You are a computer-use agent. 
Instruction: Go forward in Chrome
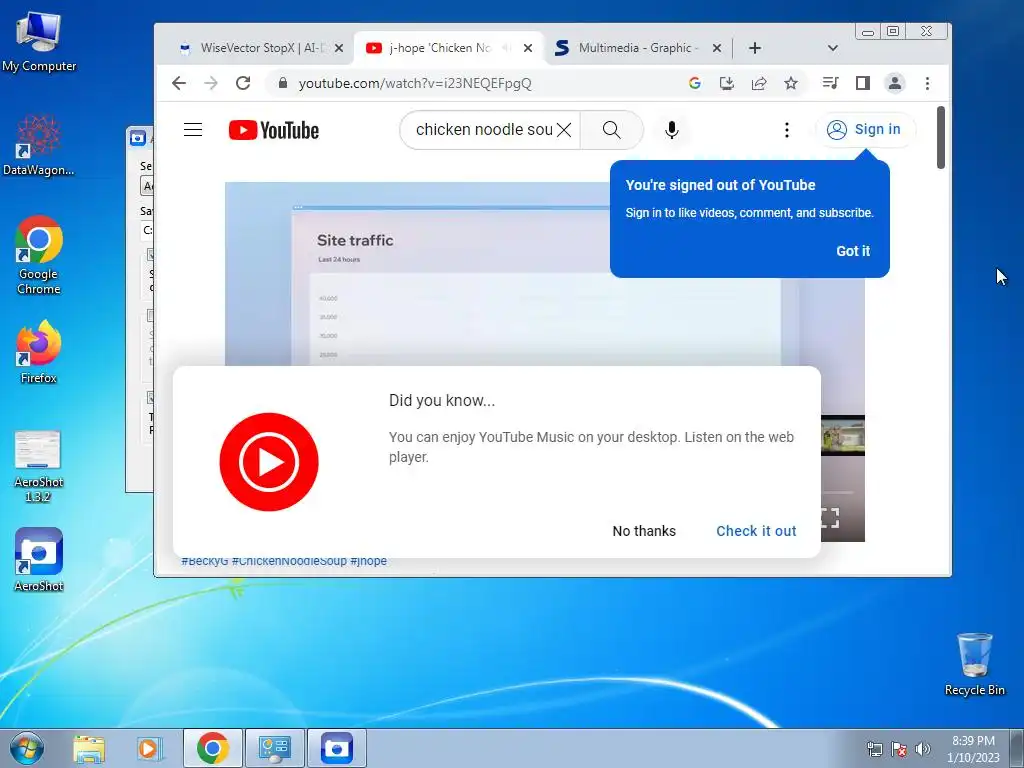[211, 83]
